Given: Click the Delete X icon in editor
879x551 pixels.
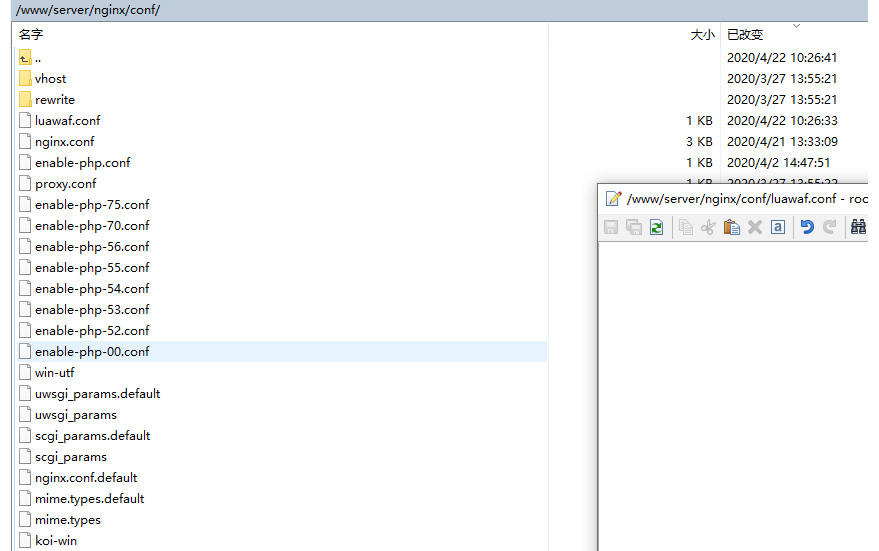Looking at the screenshot, I should (755, 227).
